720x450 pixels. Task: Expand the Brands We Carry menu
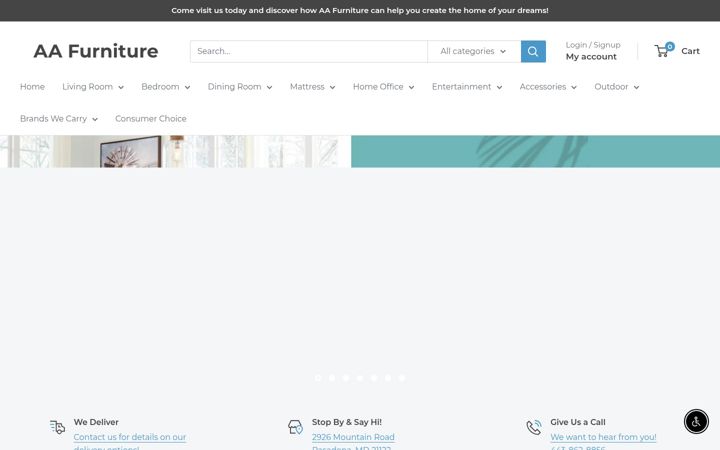pos(59,119)
